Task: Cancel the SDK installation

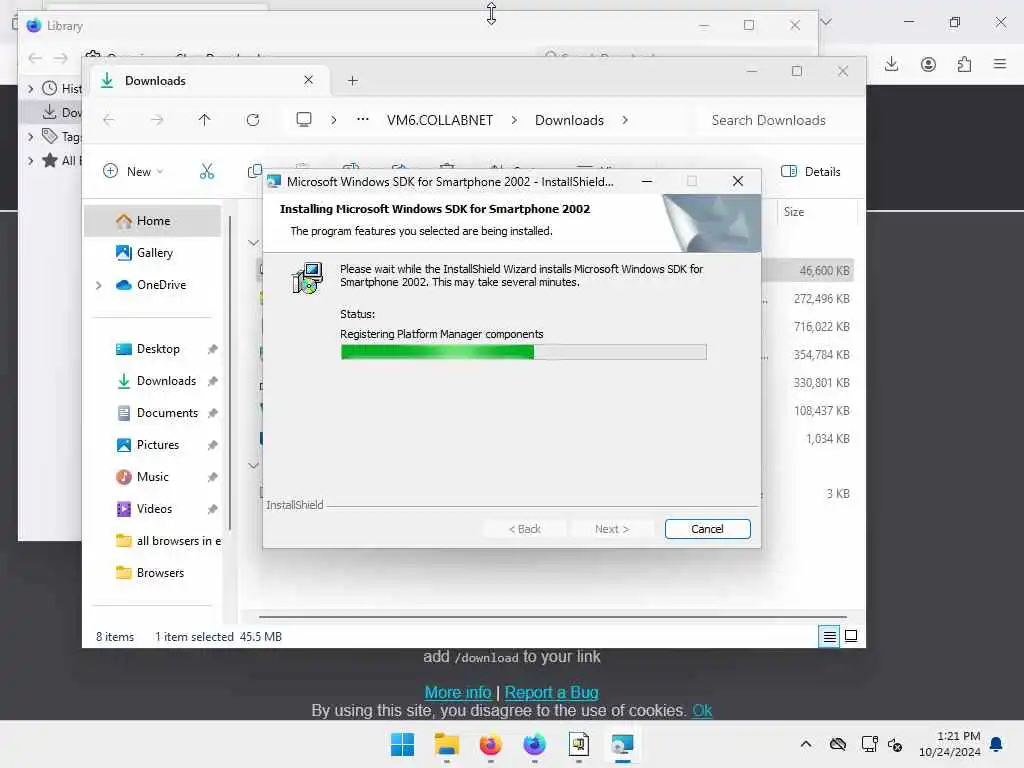Action: 707,528
